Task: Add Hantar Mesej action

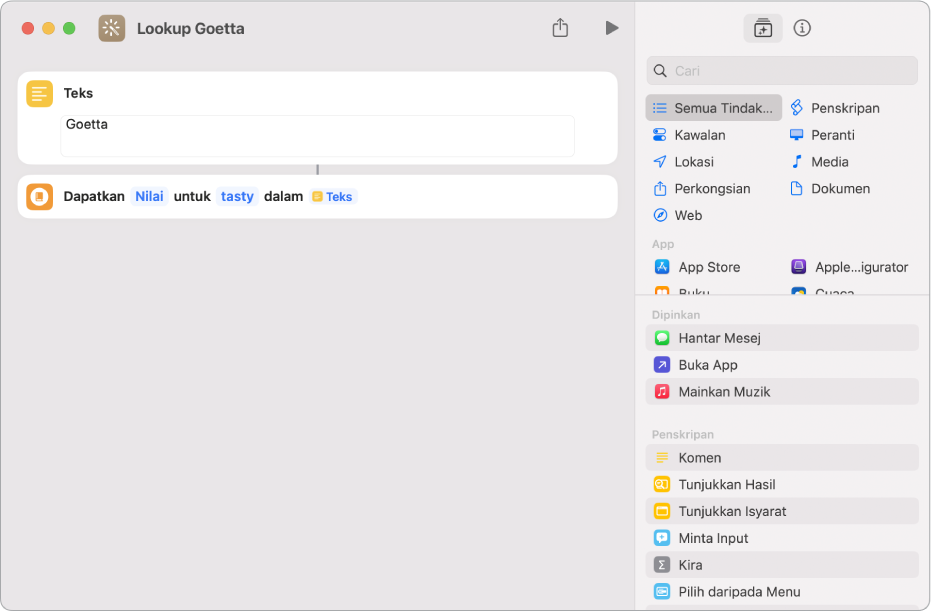Action: (781, 338)
